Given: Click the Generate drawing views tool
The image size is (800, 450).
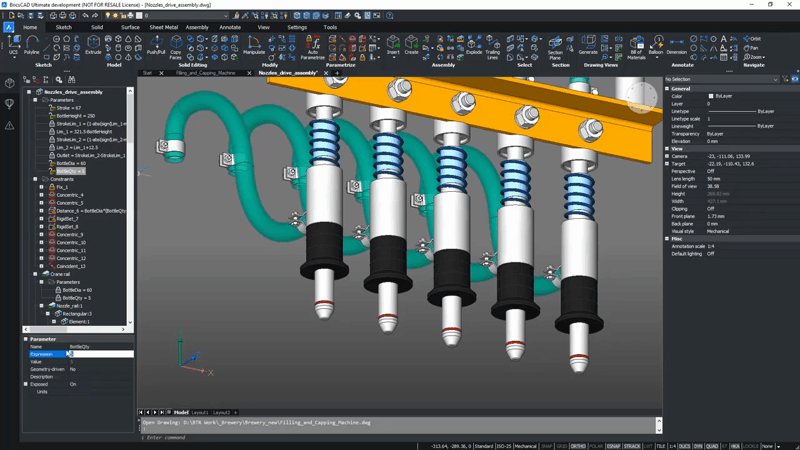Looking at the screenshot, I should point(588,45).
